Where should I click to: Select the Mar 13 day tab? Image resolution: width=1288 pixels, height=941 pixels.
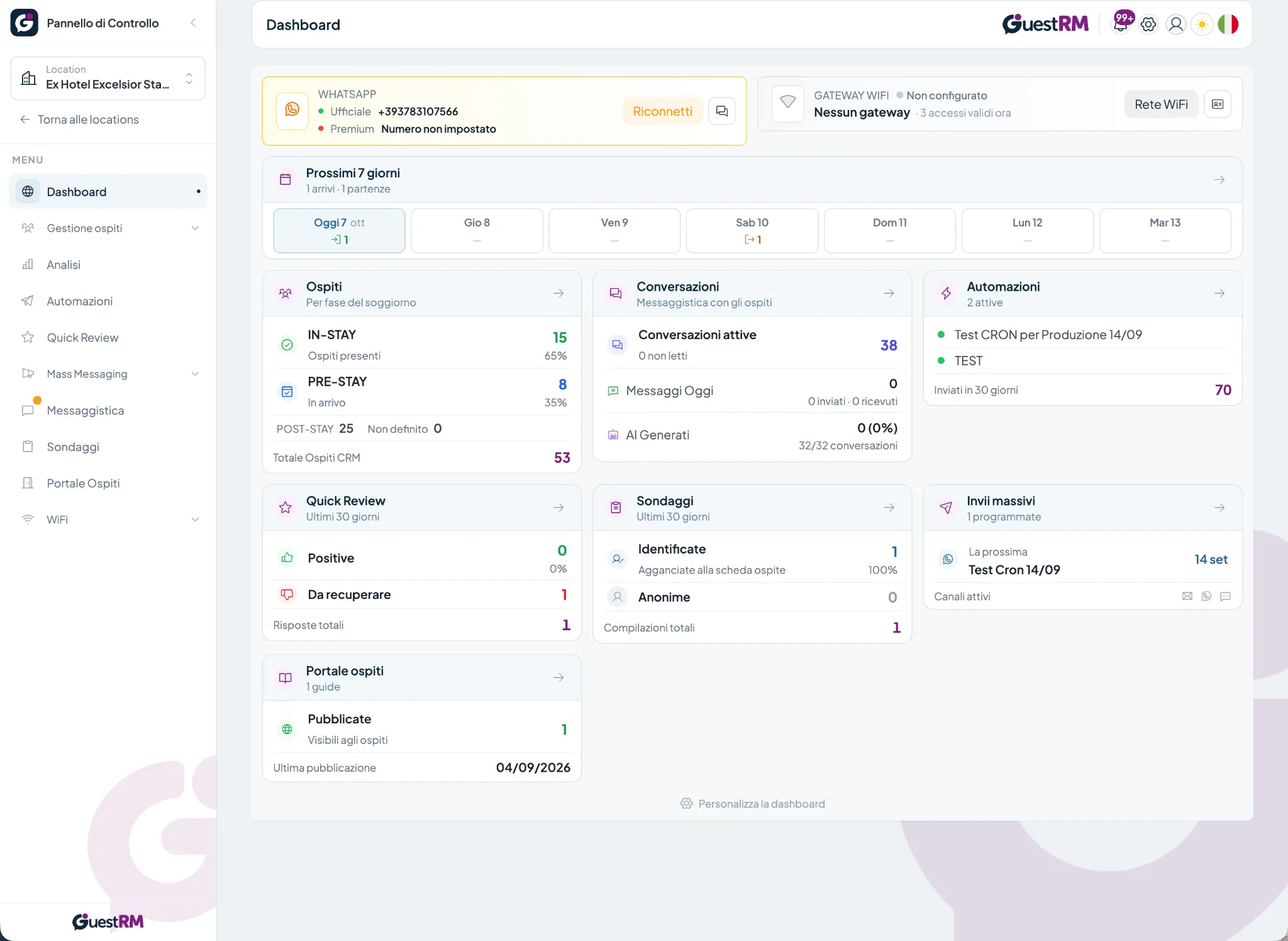1165,231
